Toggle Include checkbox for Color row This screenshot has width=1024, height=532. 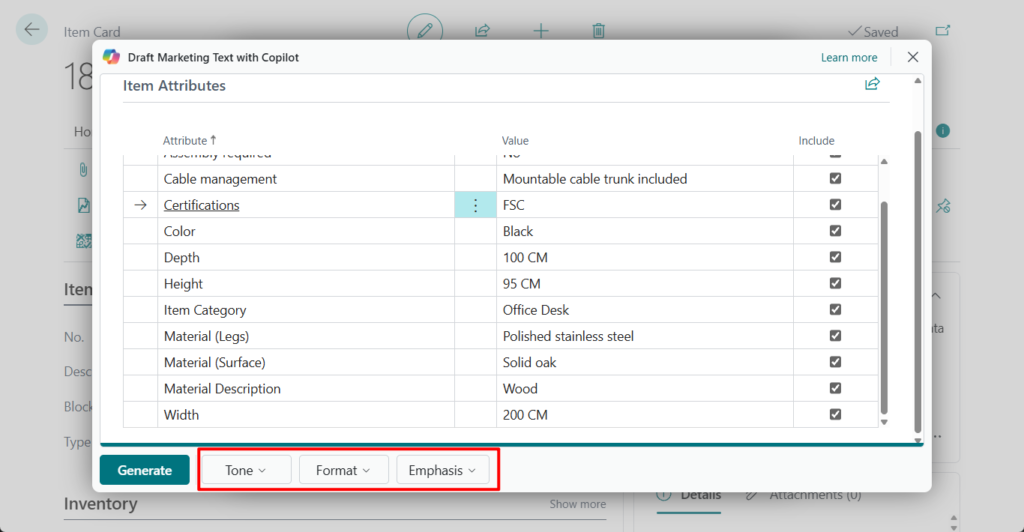coord(835,231)
